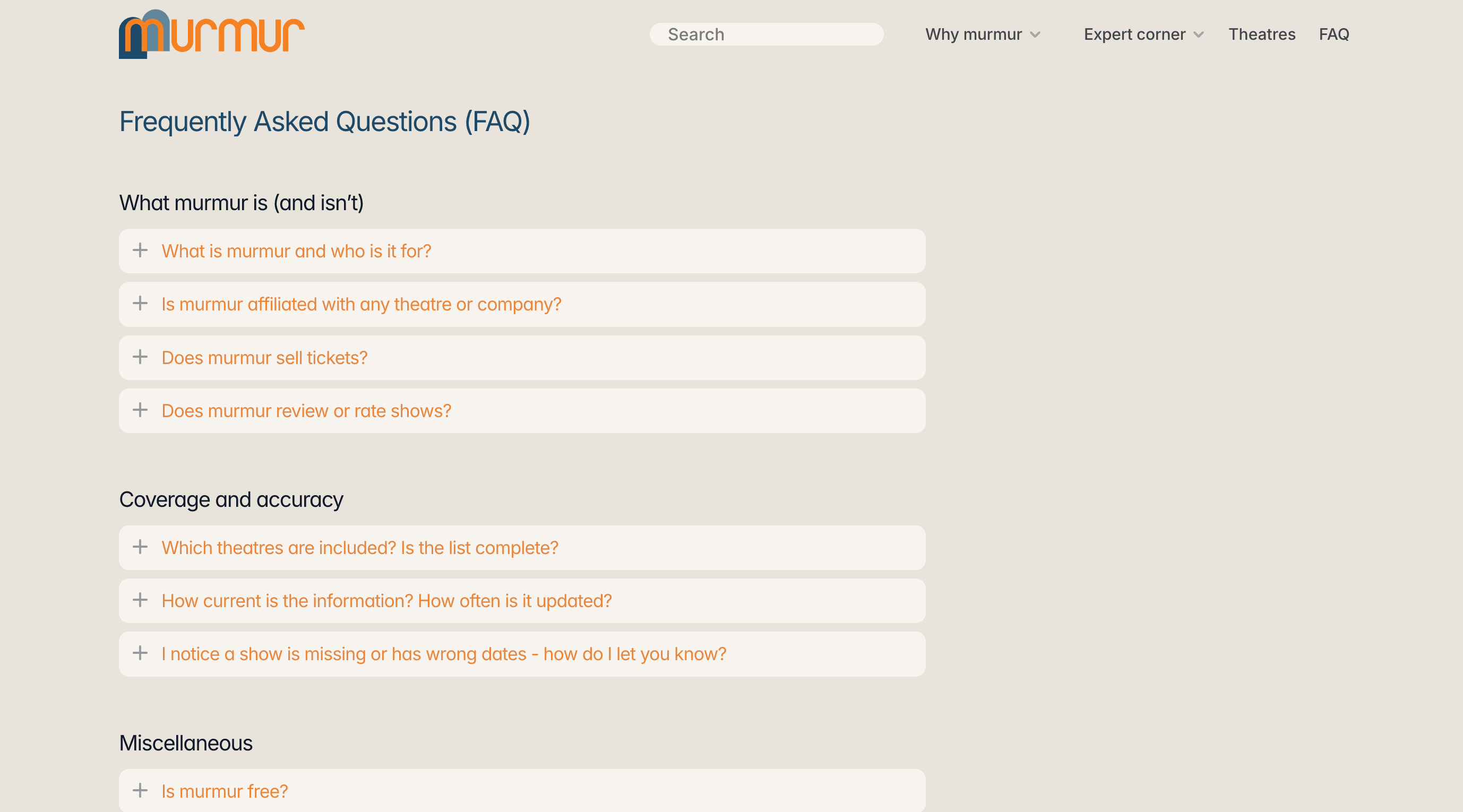The height and width of the screenshot is (812, 1463).
Task: Click plus icon beside 'Does murmur sell tickets?'
Action: pos(140,357)
